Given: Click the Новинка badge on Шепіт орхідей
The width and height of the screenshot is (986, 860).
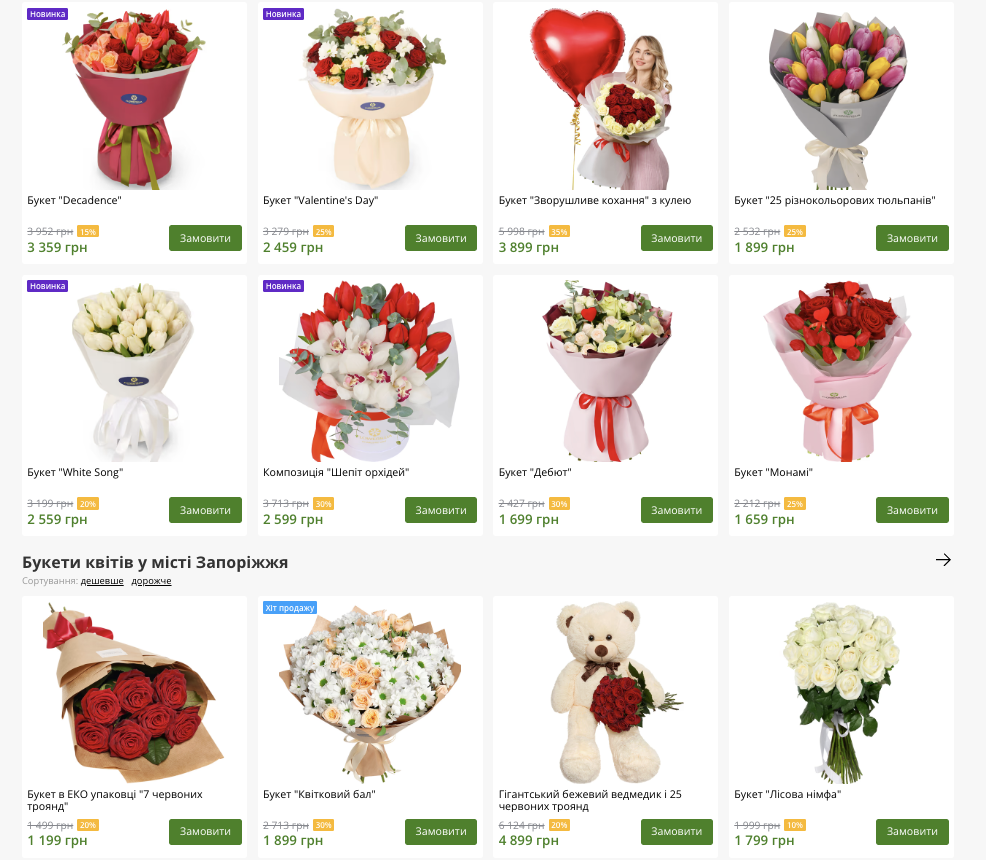Looking at the screenshot, I should coord(283,286).
